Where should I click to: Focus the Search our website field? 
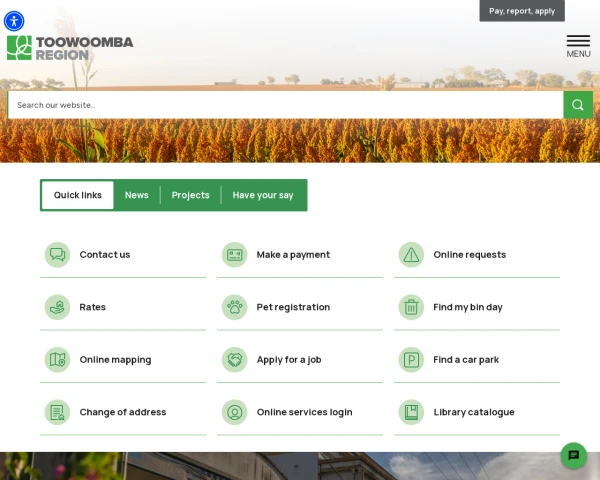(285, 104)
